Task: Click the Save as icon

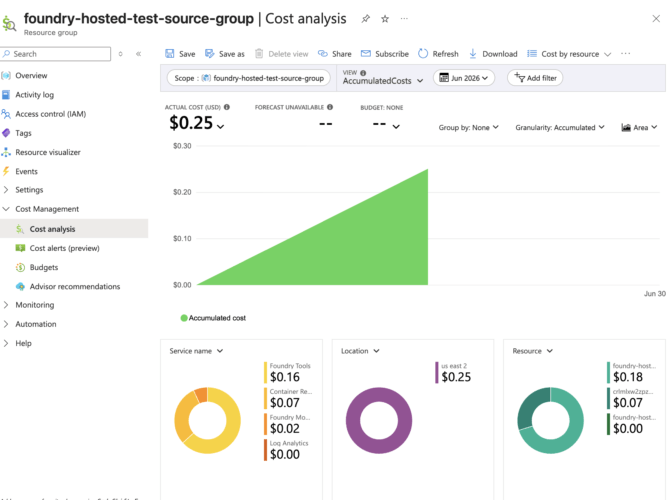Action: (x=209, y=53)
